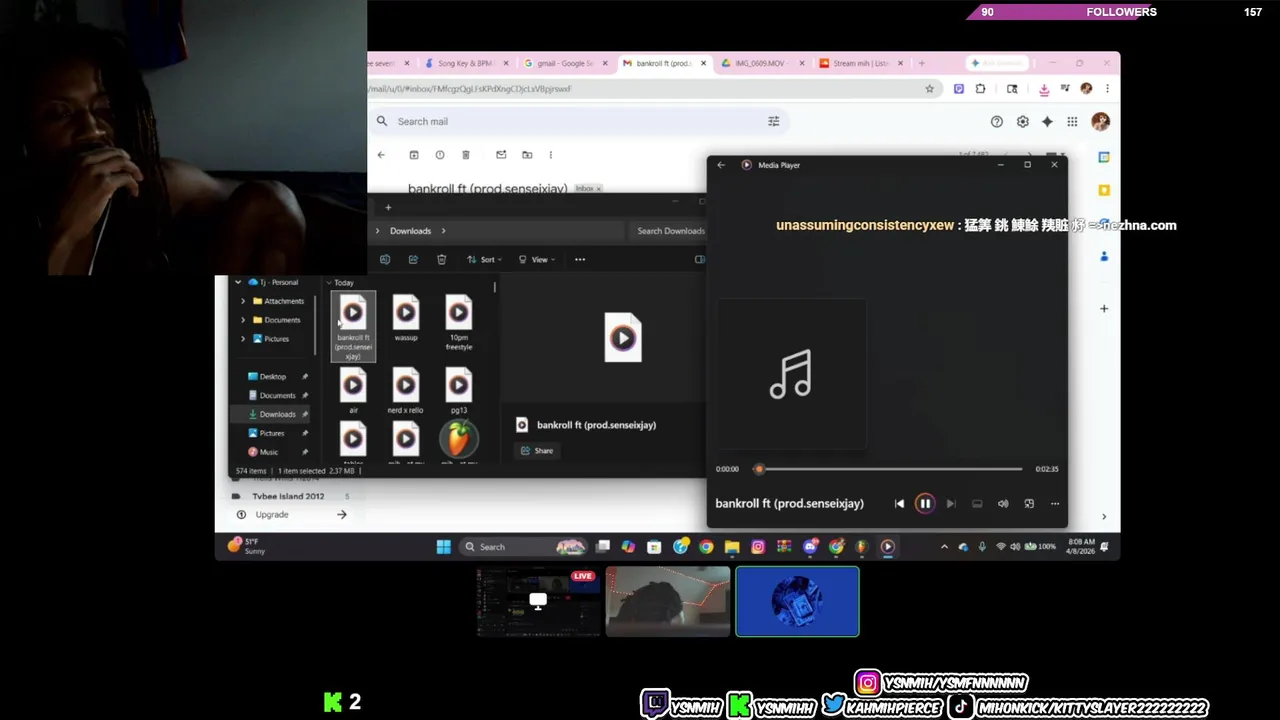Open Google apps grid
Screen dimensions: 1280x720
[1072, 122]
